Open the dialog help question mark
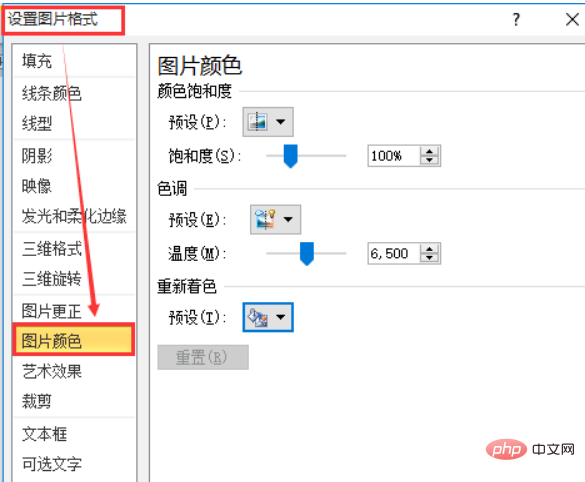585x482 pixels. tap(516, 19)
